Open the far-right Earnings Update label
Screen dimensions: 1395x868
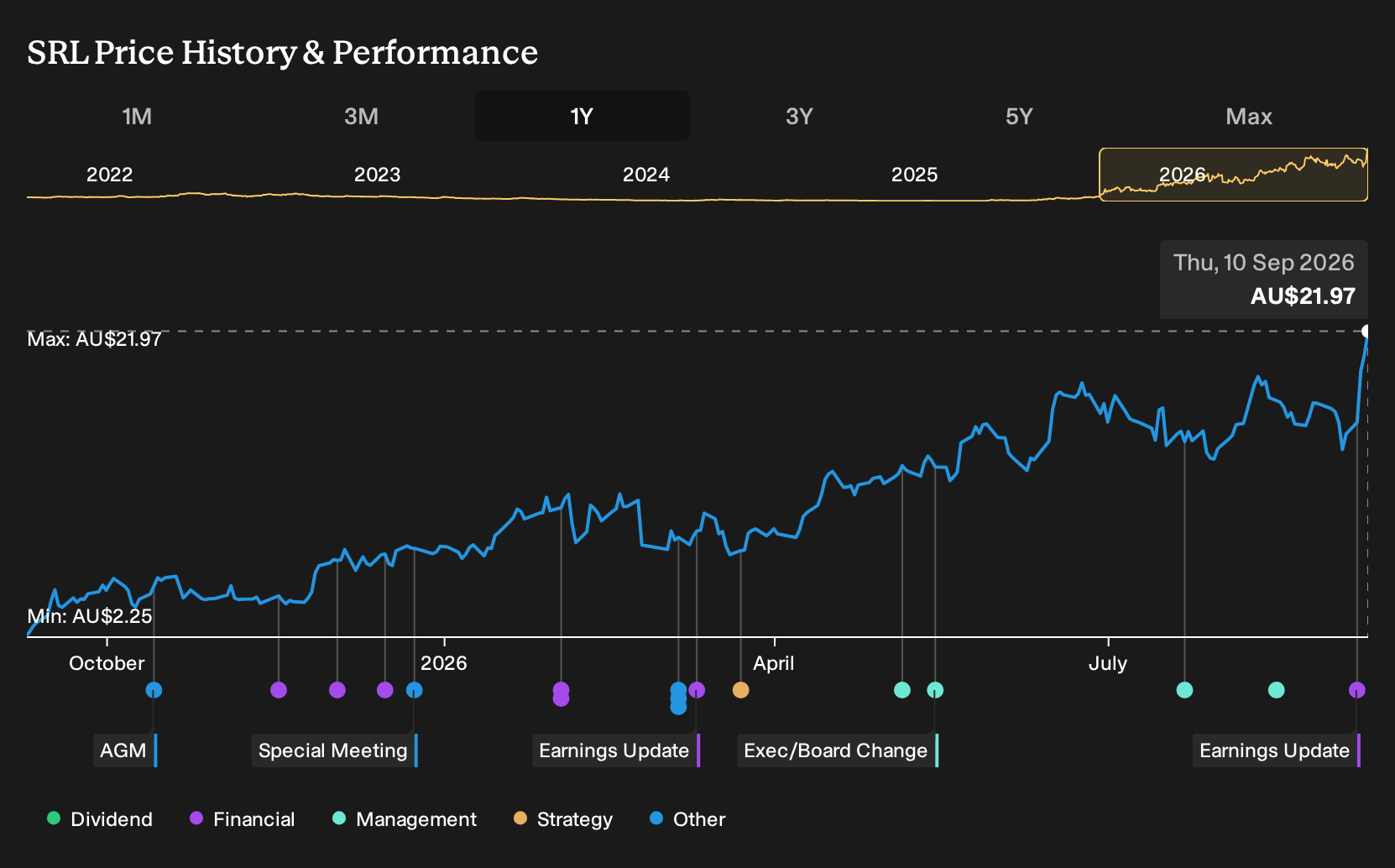point(1277,750)
